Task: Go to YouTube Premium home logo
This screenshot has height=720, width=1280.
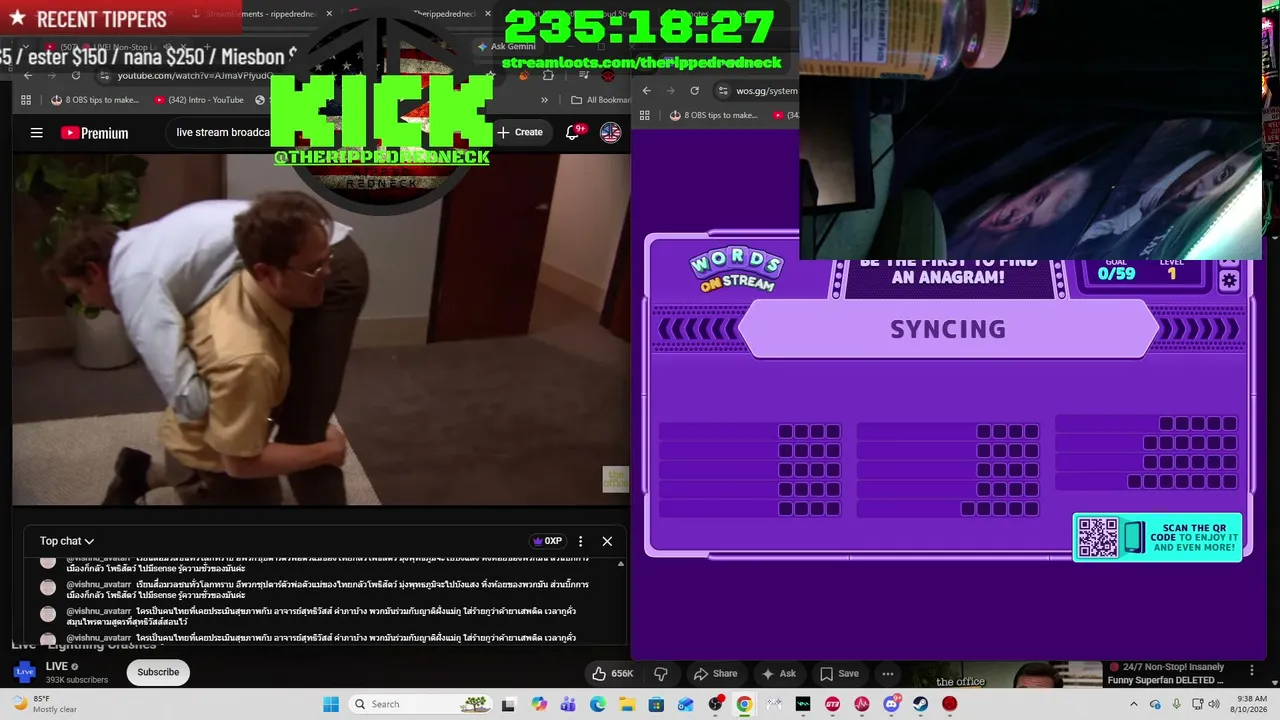Action: (x=94, y=133)
